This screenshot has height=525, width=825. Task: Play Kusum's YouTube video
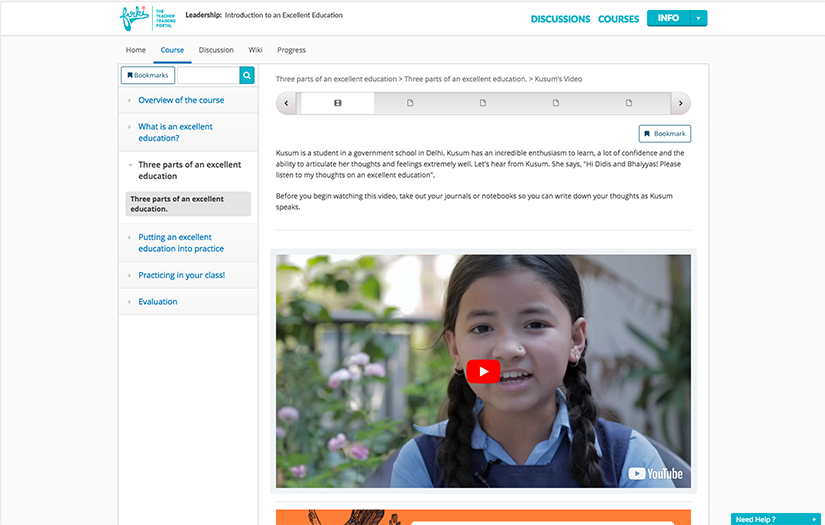tap(483, 371)
